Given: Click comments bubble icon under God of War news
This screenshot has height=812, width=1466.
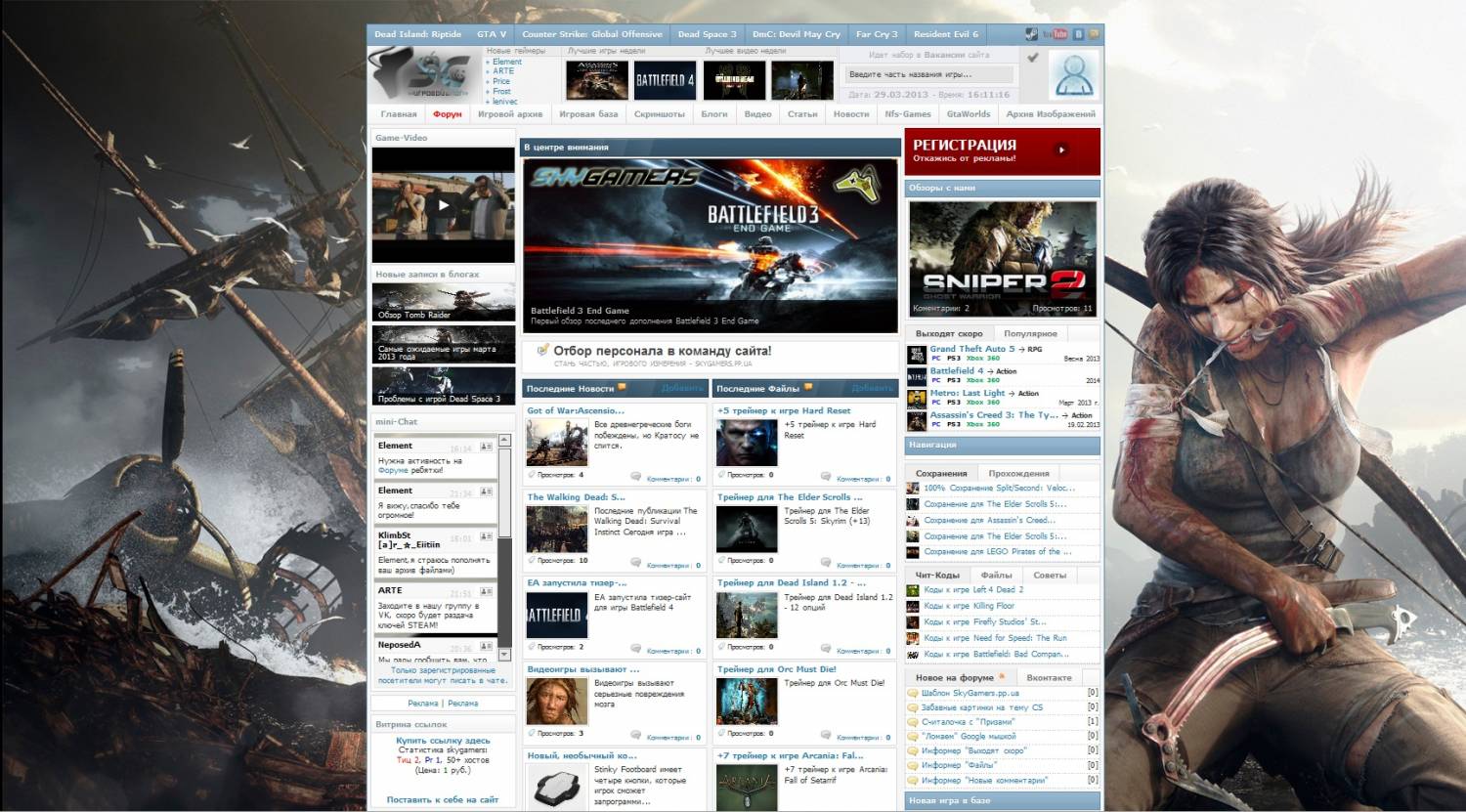Looking at the screenshot, I should [x=636, y=478].
